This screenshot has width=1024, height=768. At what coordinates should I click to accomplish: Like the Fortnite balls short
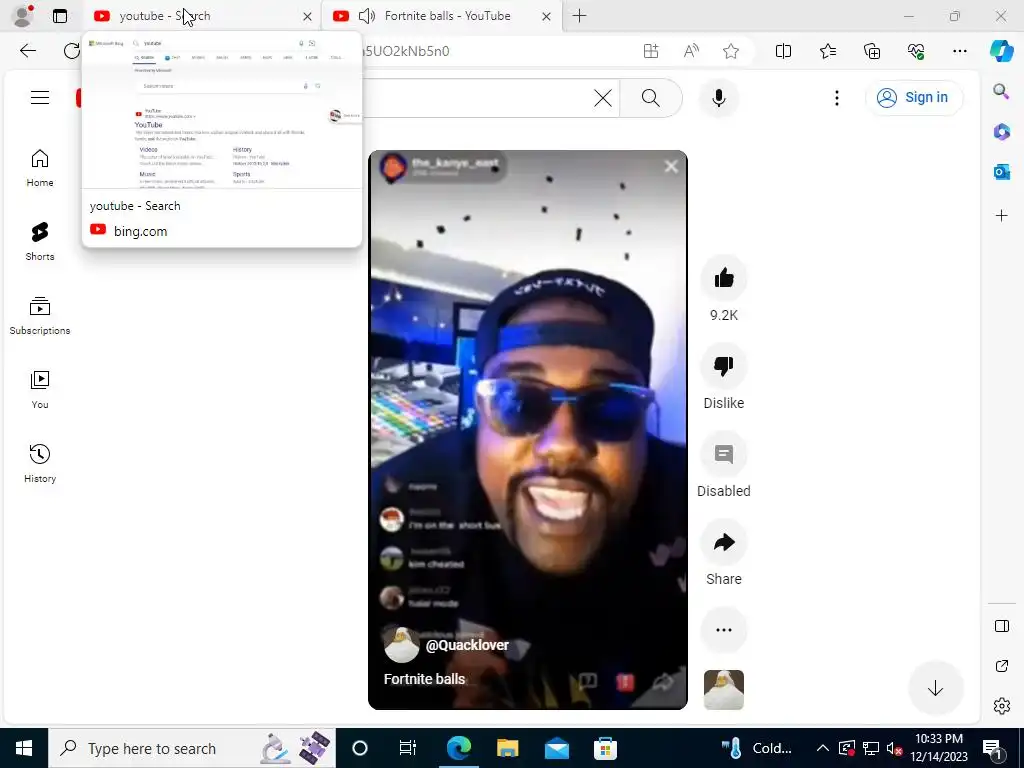(724, 278)
